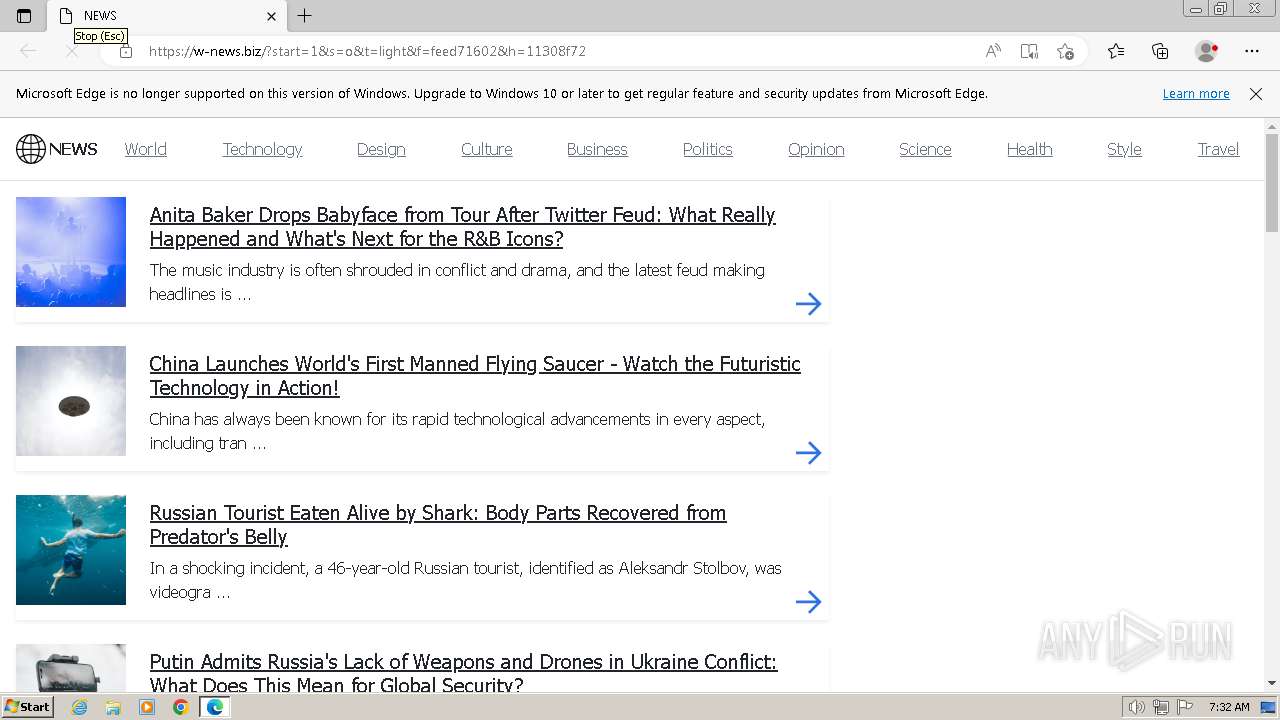Click page vertical scrollbar thumb

pos(1272,183)
